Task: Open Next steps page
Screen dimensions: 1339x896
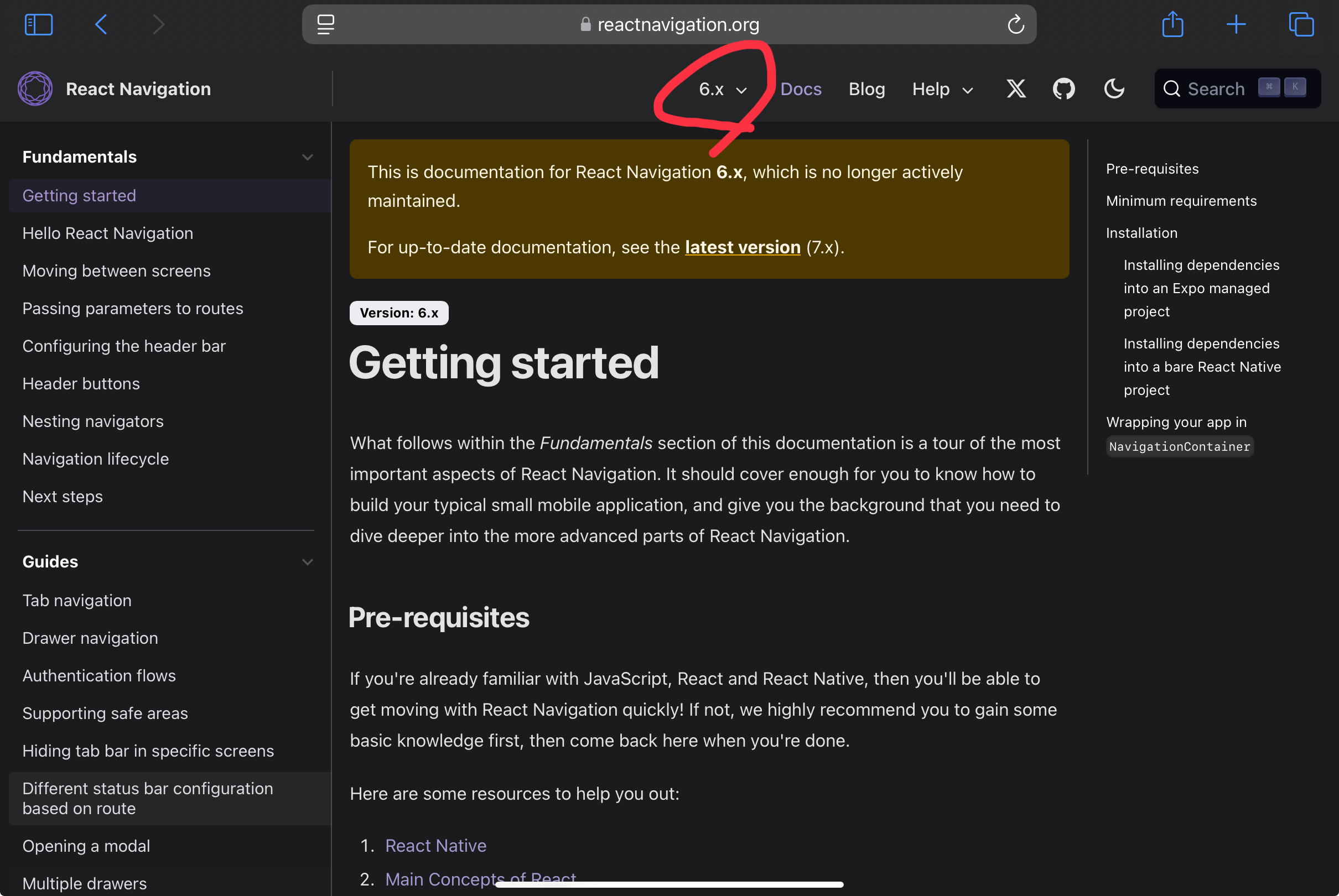Action: tap(170, 497)
